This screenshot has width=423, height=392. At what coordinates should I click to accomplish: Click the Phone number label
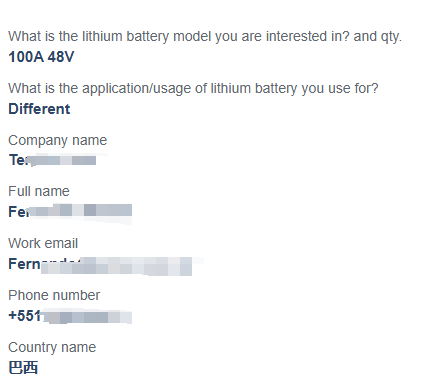click(54, 295)
